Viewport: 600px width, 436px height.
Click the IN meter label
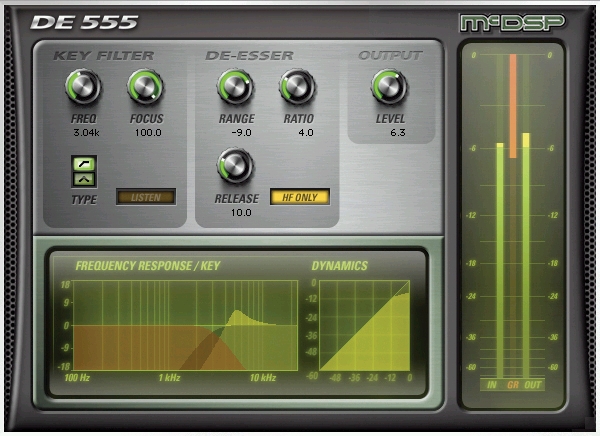[x=492, y=385]
